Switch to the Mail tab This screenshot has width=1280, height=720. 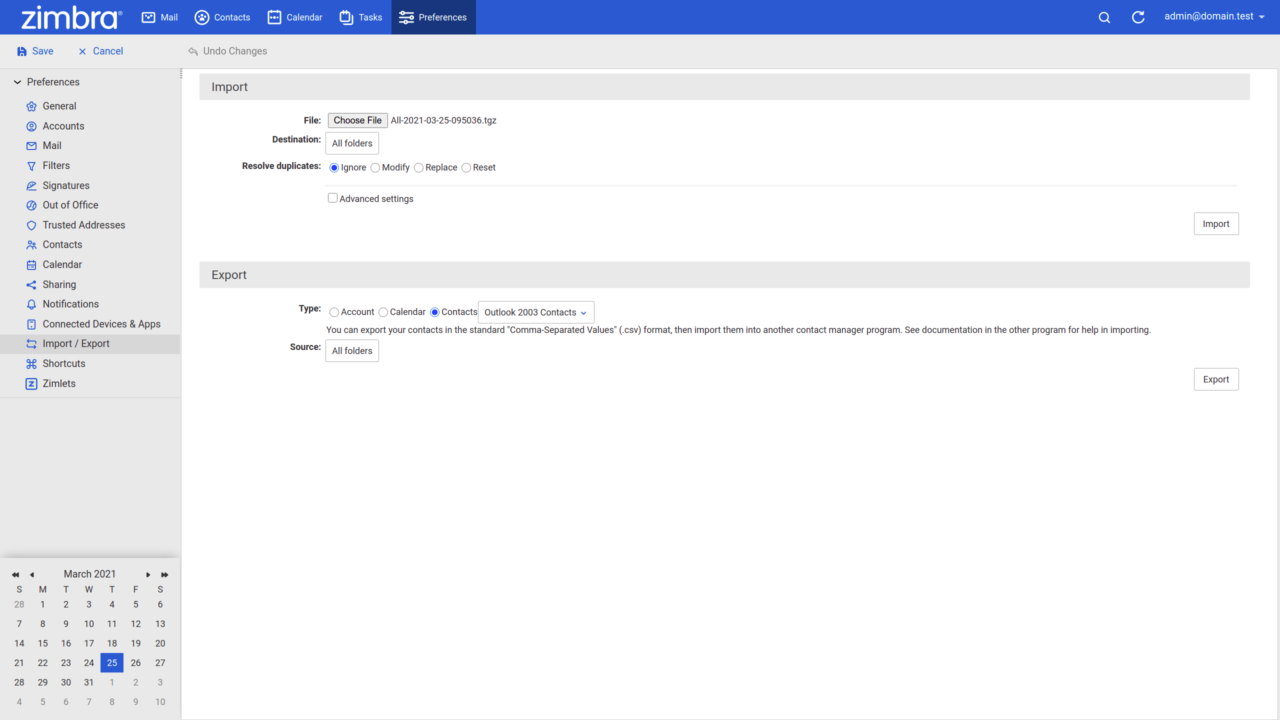coord(159,16)
